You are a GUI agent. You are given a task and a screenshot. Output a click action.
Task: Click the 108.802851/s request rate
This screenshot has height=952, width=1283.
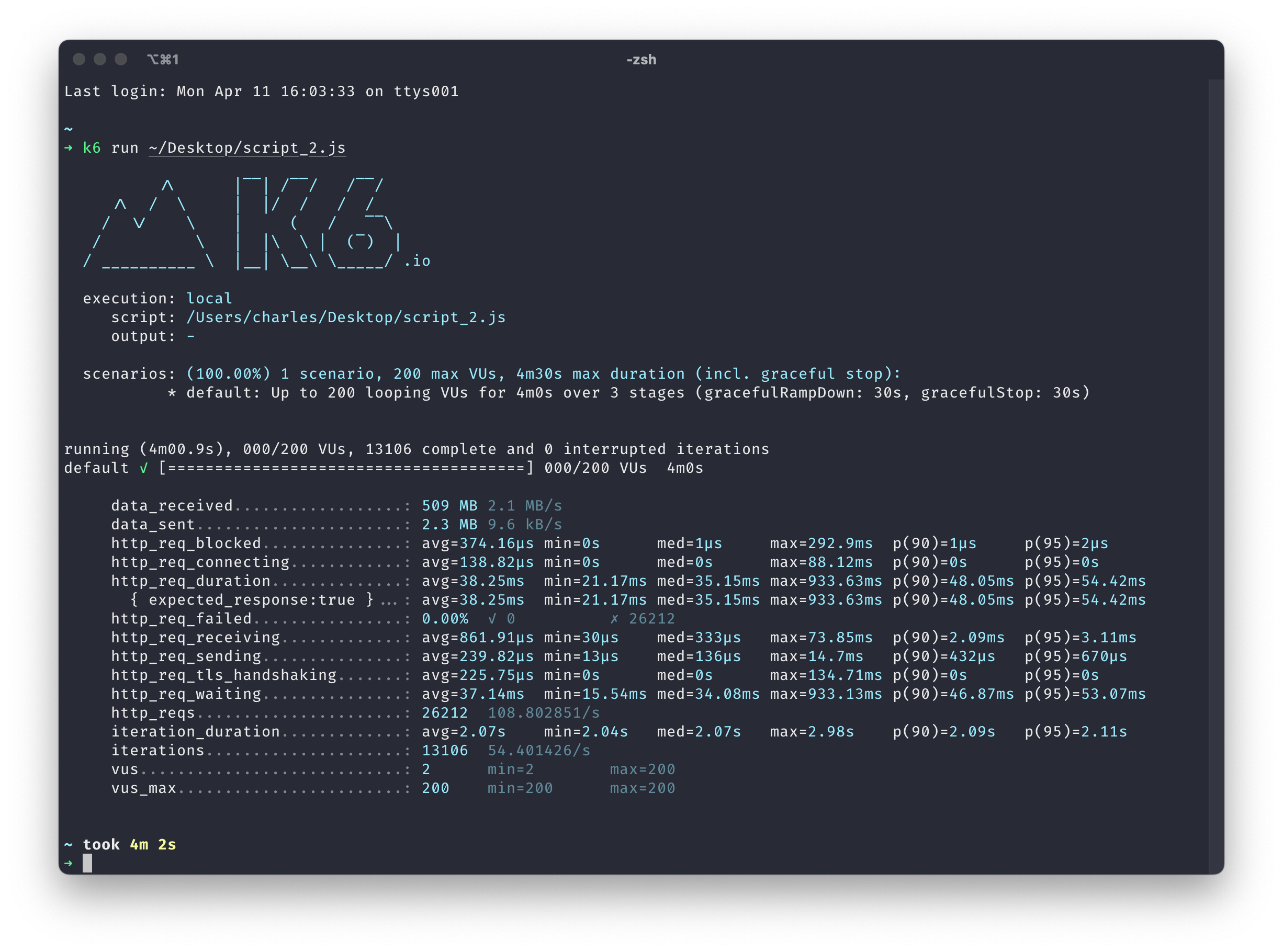coord(544,713)
